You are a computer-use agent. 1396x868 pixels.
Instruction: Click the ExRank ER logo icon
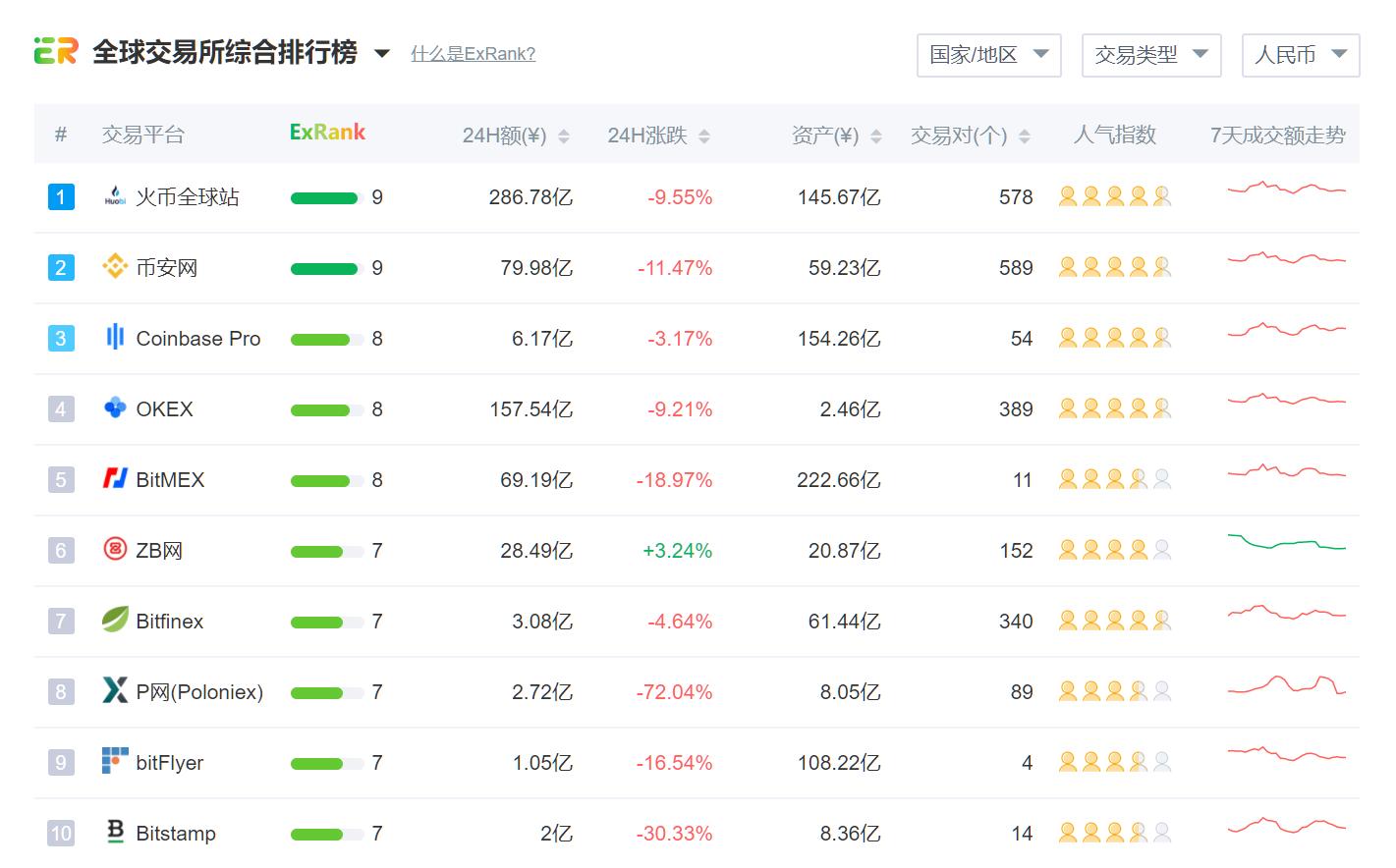[x=56, y=51]
